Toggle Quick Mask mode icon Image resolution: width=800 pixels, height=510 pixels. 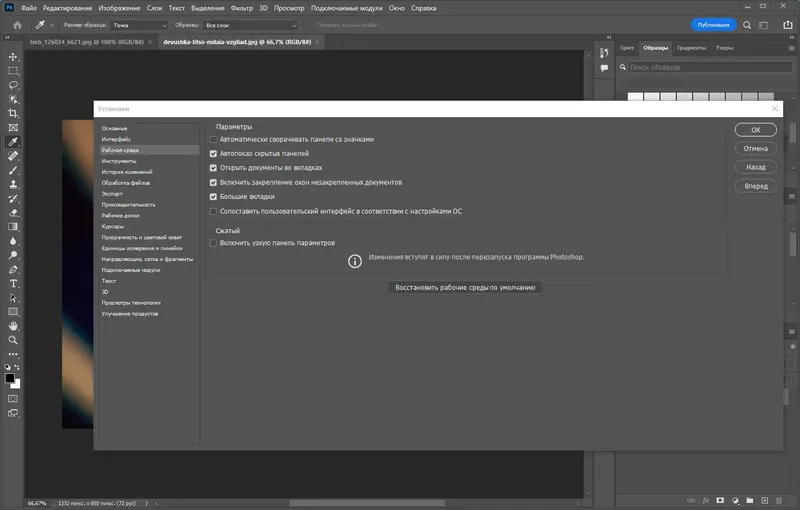pyautogui.click(x=13, y=399)
